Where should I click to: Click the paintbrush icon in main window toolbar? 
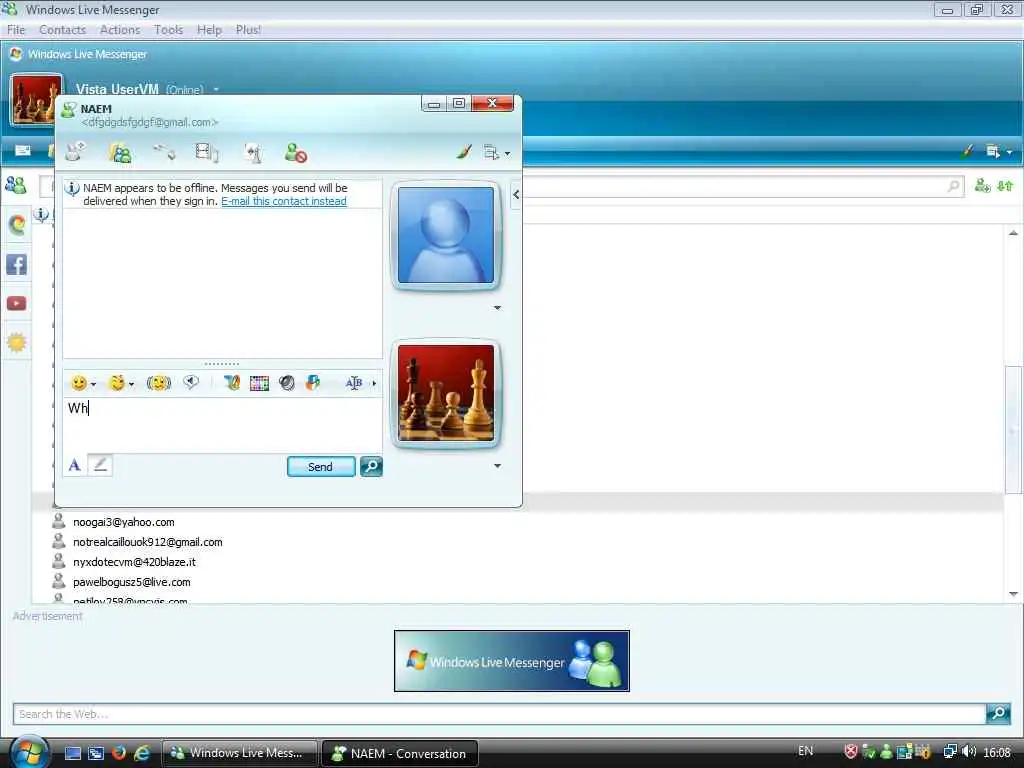(x=967, y=152)
